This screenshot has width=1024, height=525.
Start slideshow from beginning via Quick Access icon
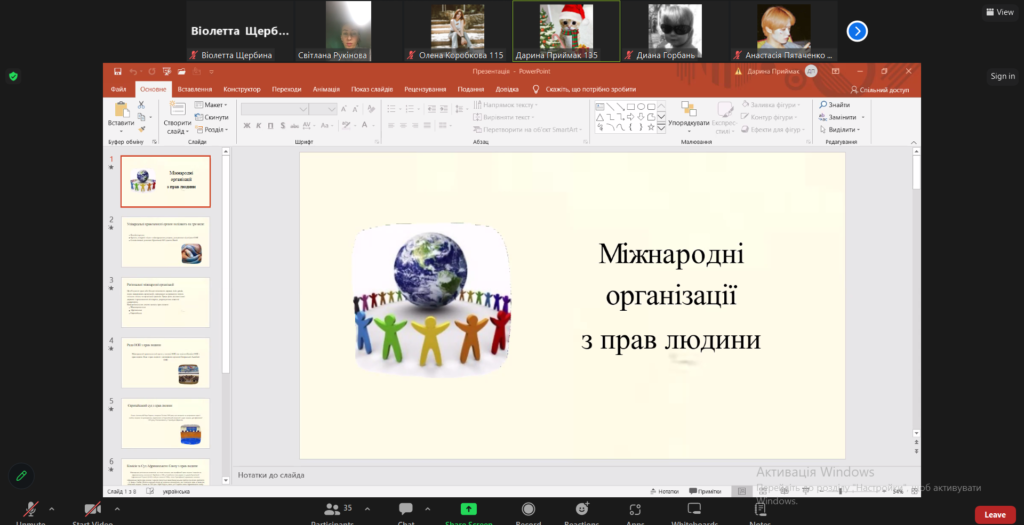pyautogui.click(x=167, y=71)
